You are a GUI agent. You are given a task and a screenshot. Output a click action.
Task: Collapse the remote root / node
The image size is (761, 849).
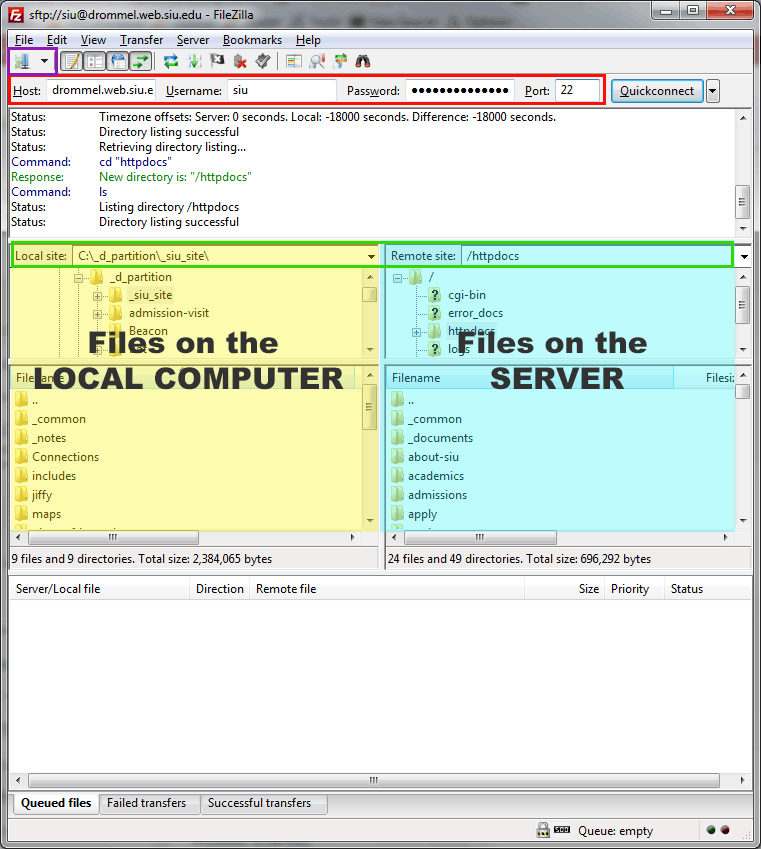pos(398,278)
